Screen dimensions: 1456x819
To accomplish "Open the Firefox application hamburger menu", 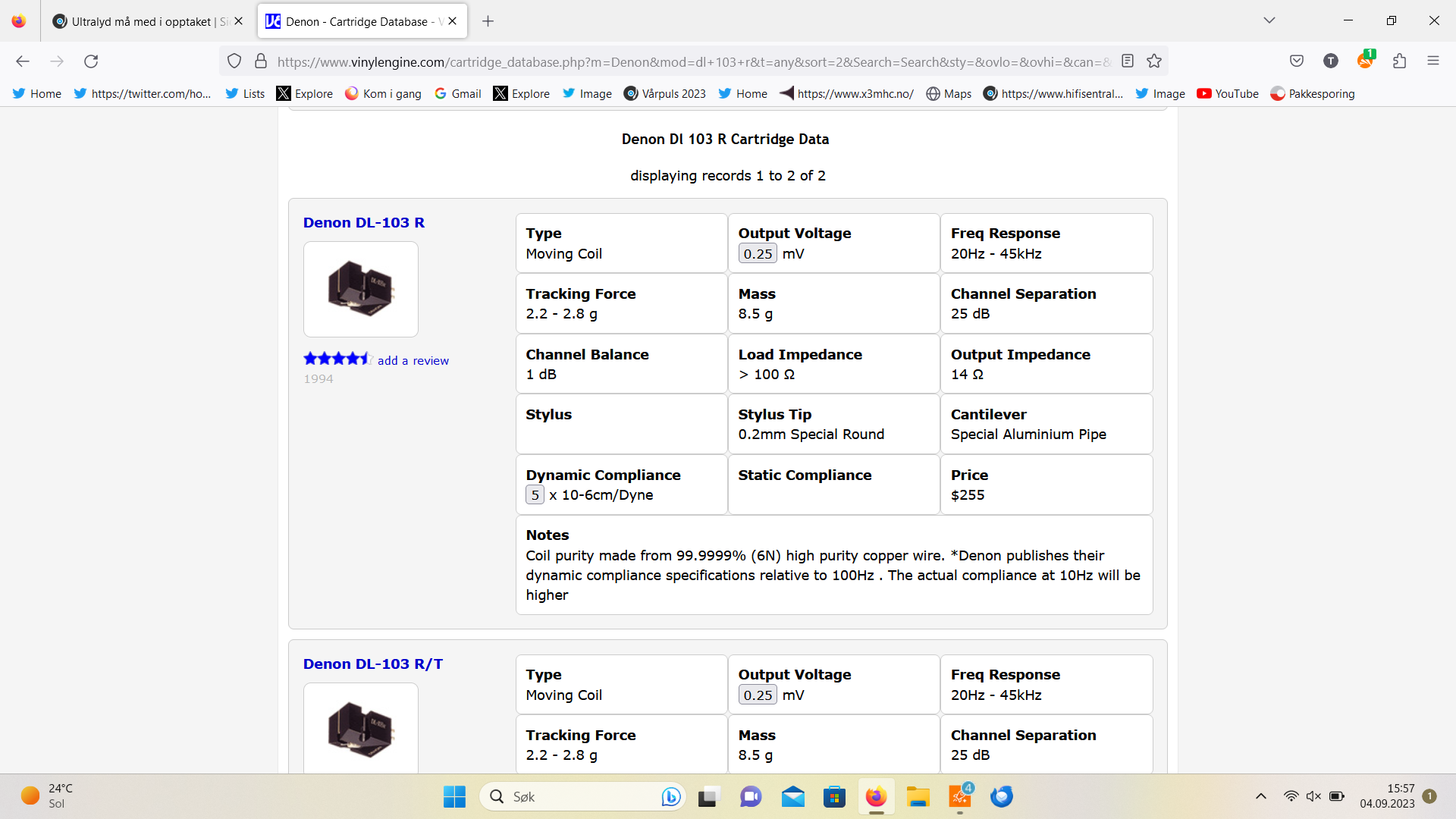I will 1433,61.
